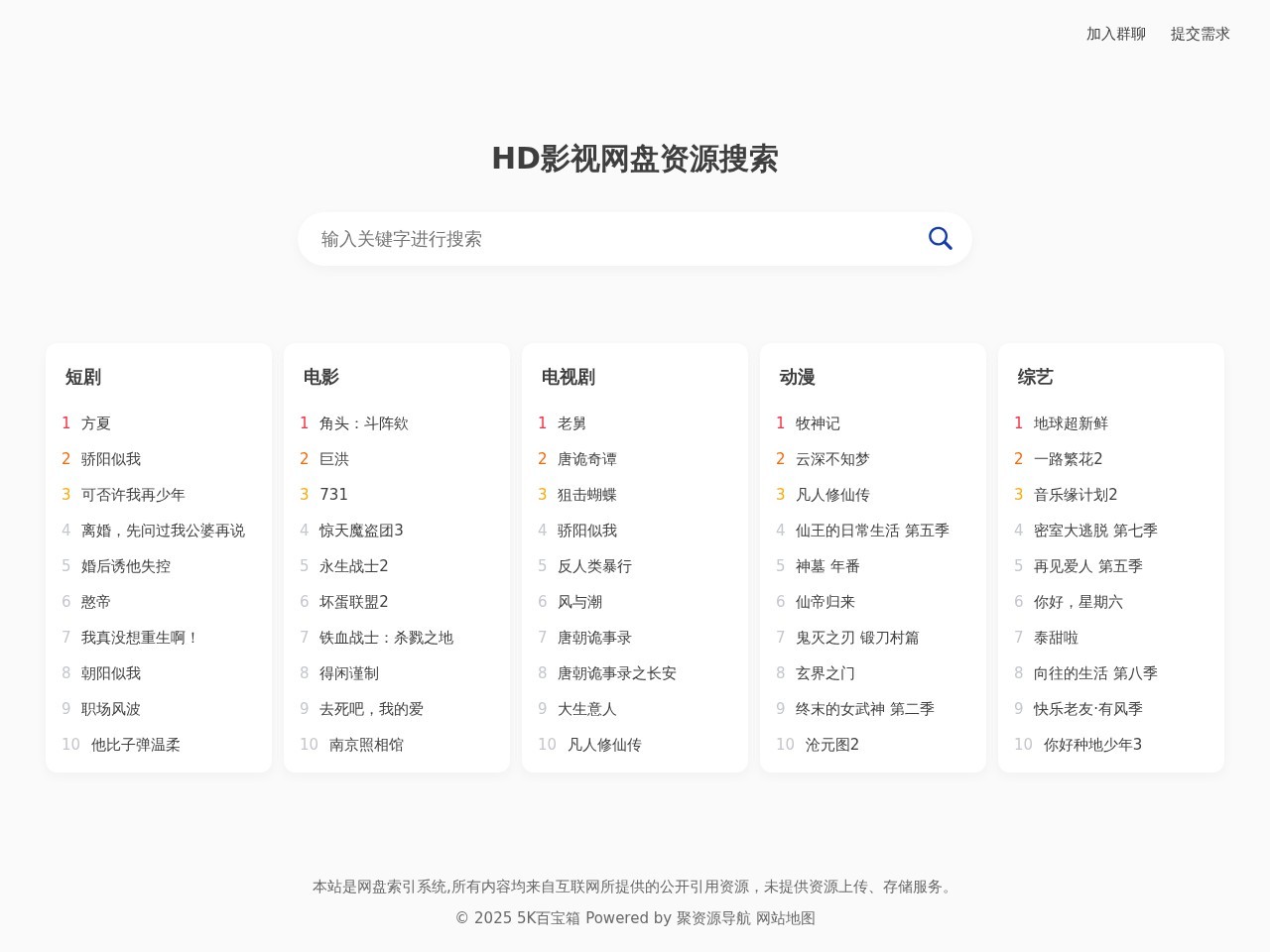The image size is (1270, 952).
Task: Click the search magnifier icon
Action: [940, 238]
